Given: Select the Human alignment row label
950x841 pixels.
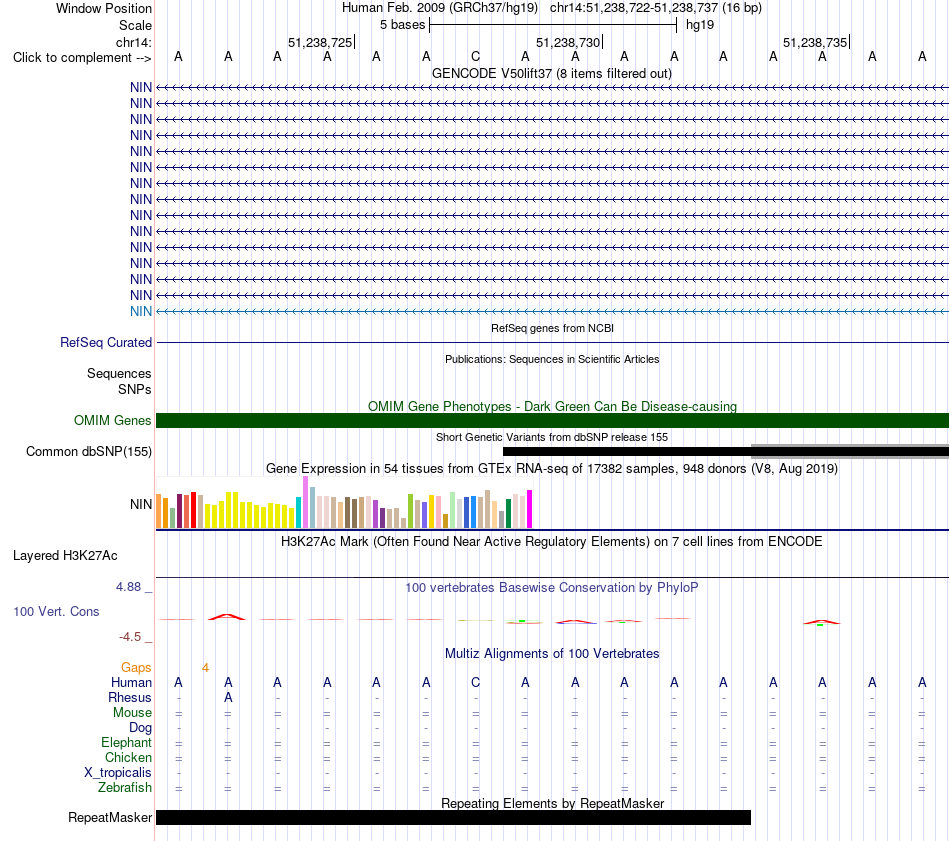Looking at the screenshot, I should (131, 682).
